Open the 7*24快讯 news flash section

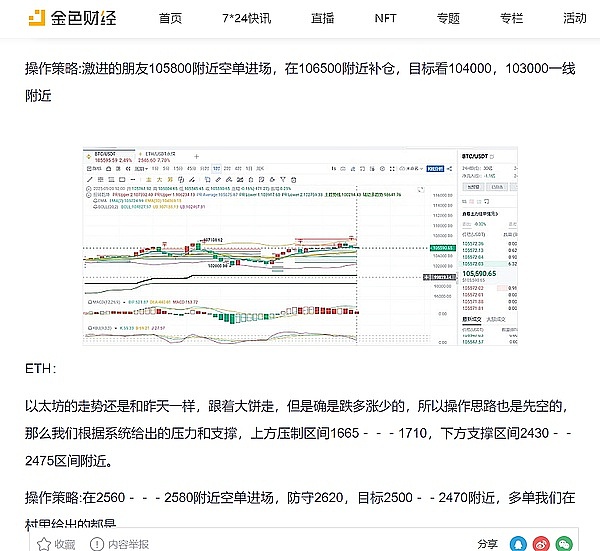click(246, 18)
